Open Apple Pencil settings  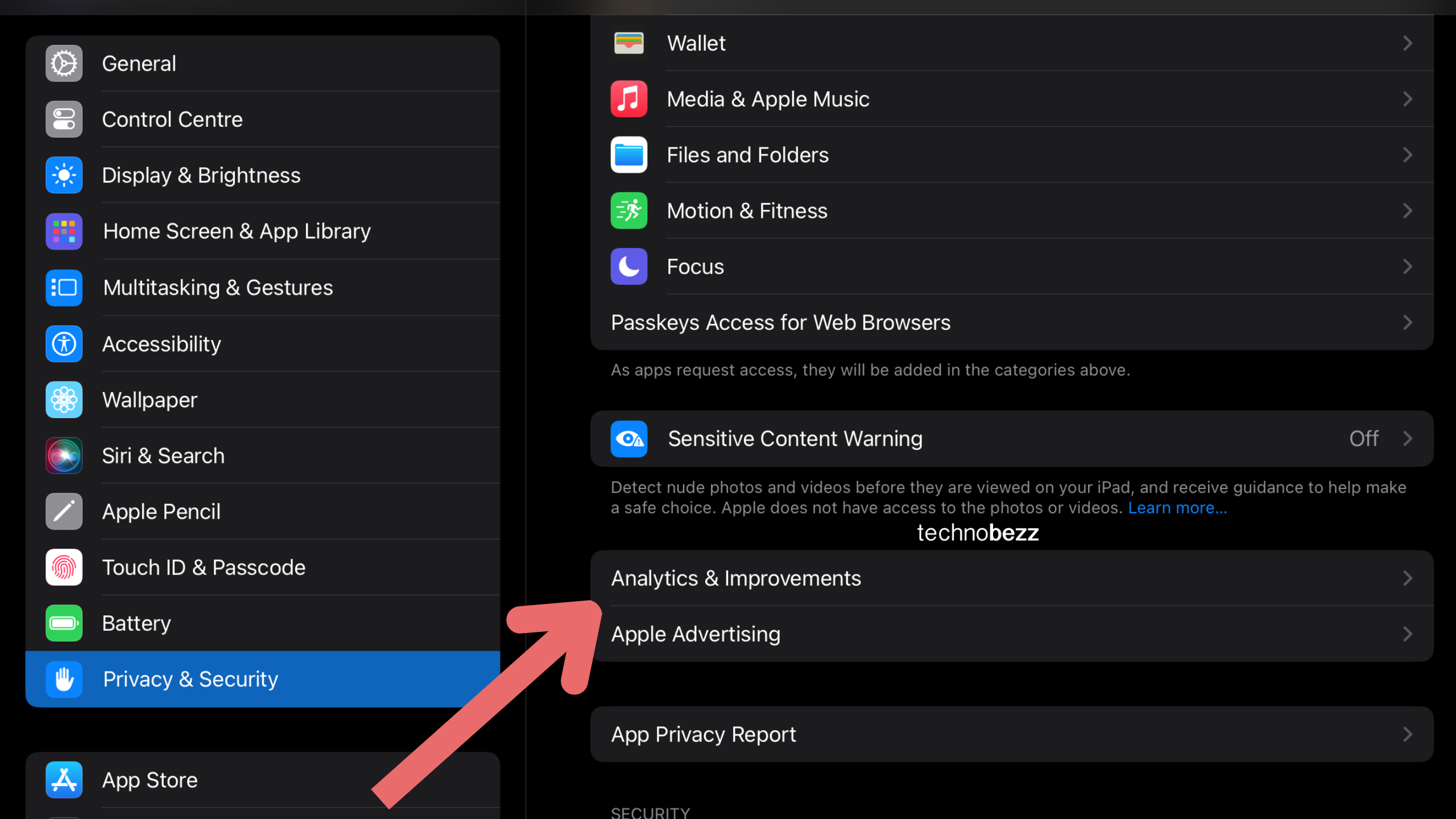coord(263,511)
